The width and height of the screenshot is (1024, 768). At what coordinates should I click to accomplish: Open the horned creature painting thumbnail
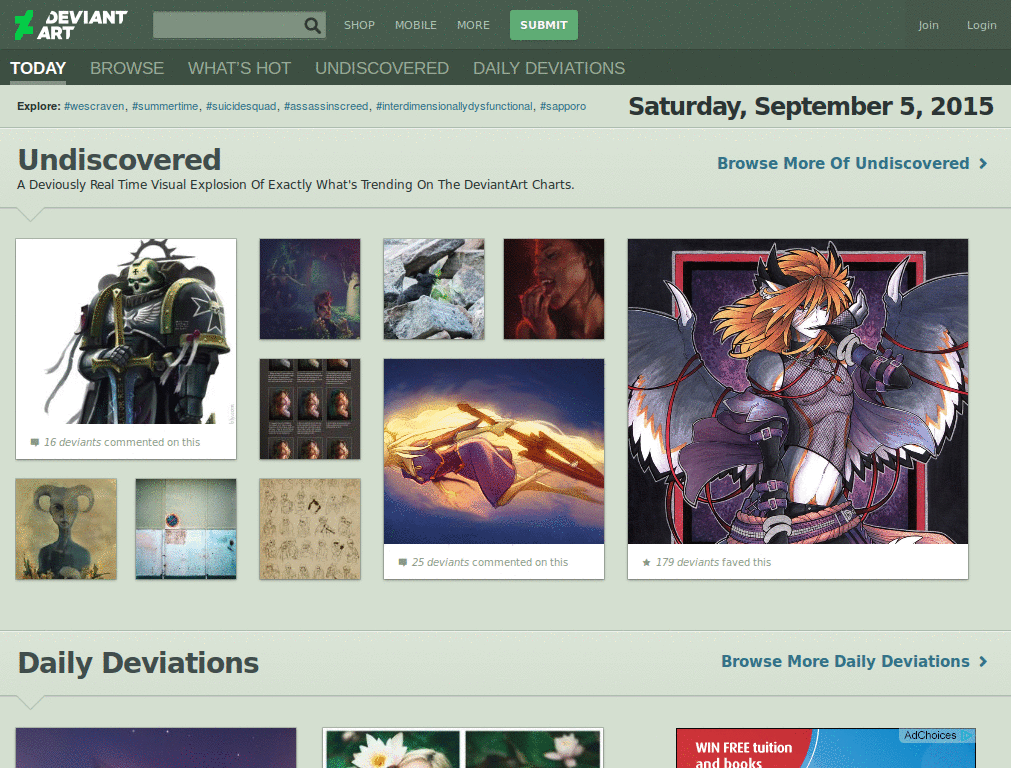click(x=66, y=529)
